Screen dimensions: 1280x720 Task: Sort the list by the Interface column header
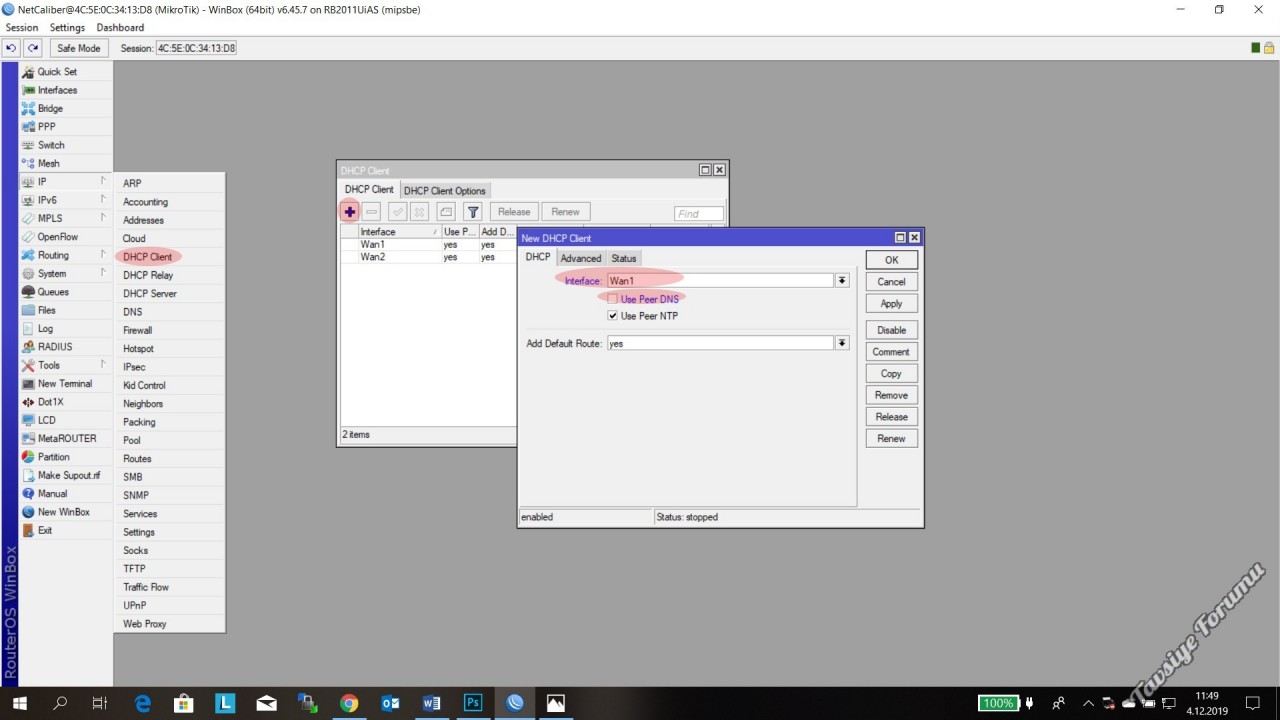399,232
